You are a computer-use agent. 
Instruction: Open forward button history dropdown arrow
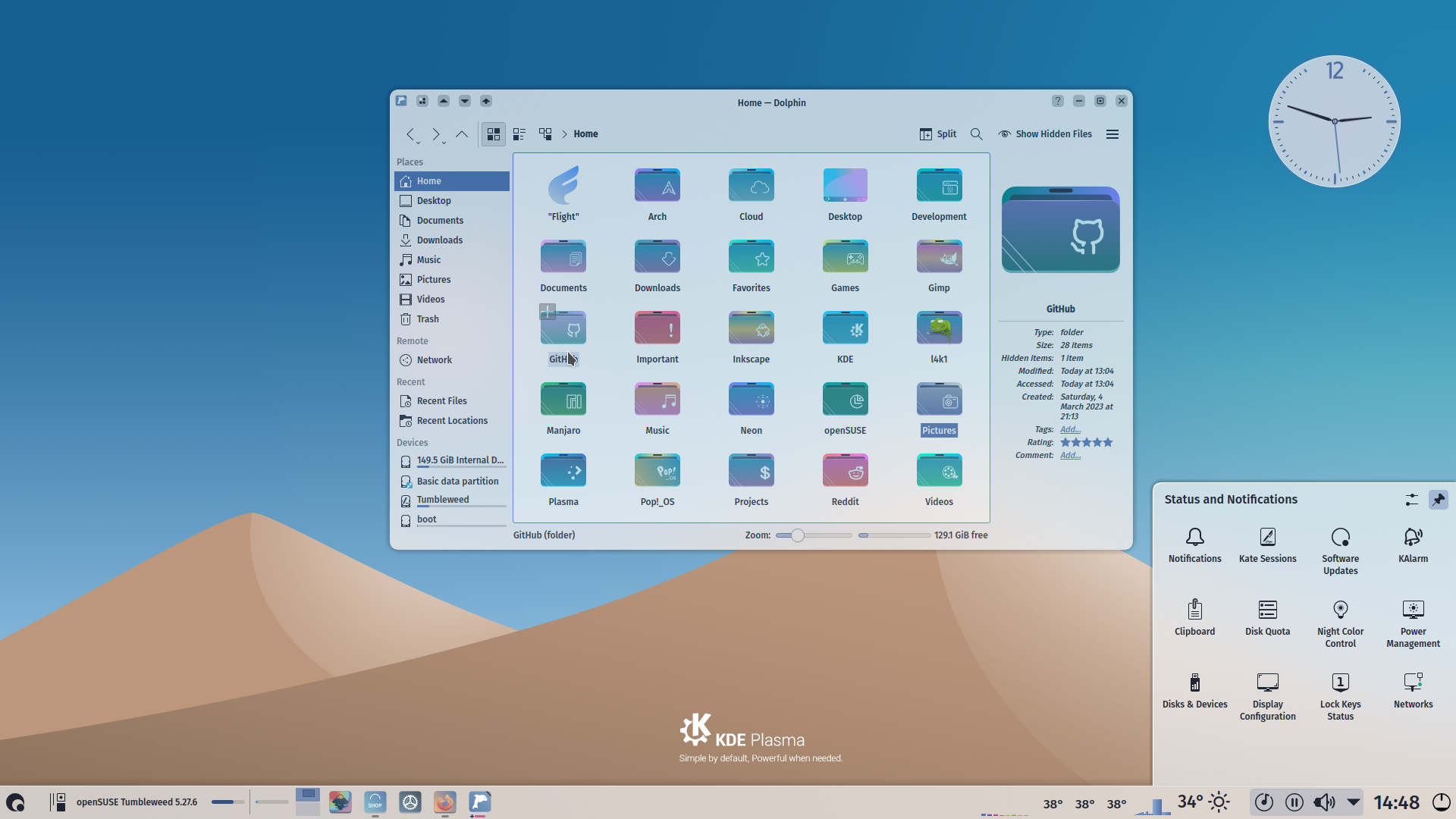tap(444, 143)
